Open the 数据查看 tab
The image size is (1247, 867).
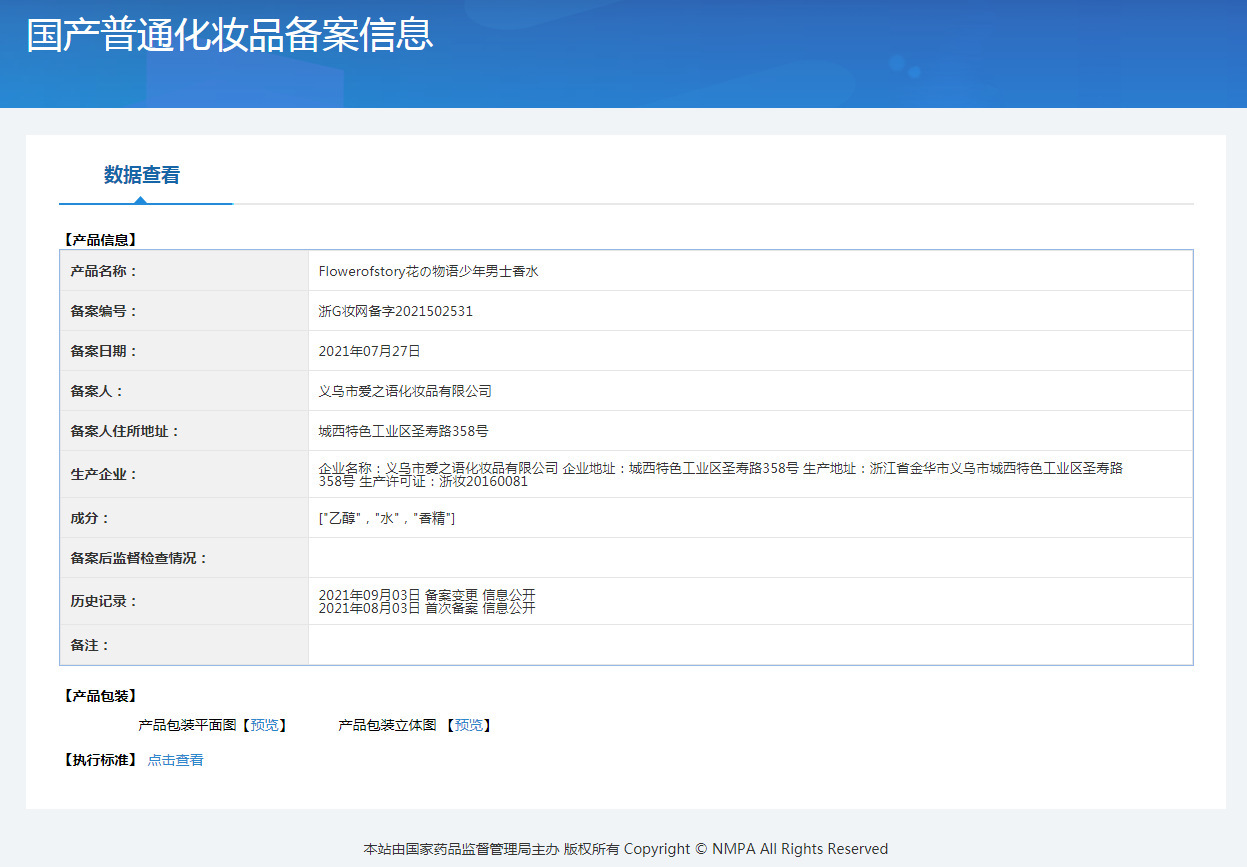pyautogui.click(x=142, y=175)
